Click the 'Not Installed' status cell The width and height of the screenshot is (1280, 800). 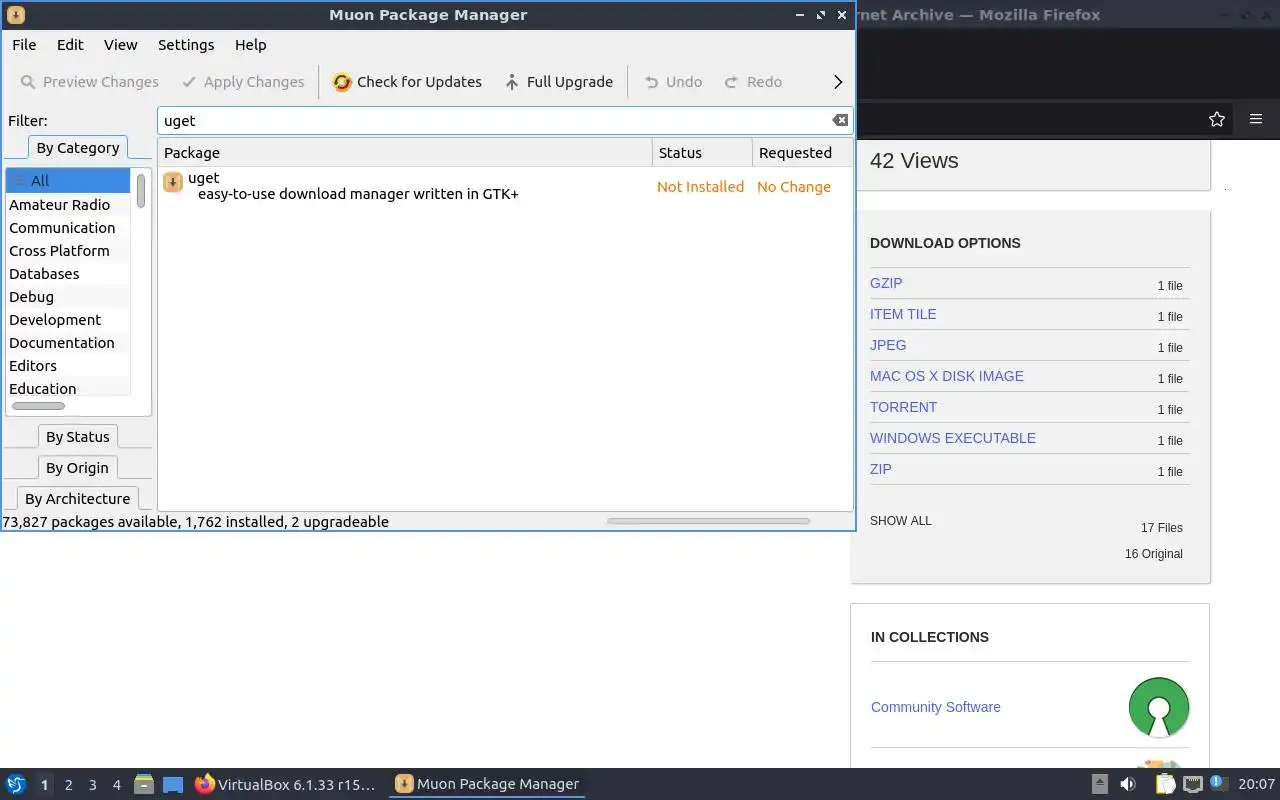pyautogui.click(x=700, y=186)
